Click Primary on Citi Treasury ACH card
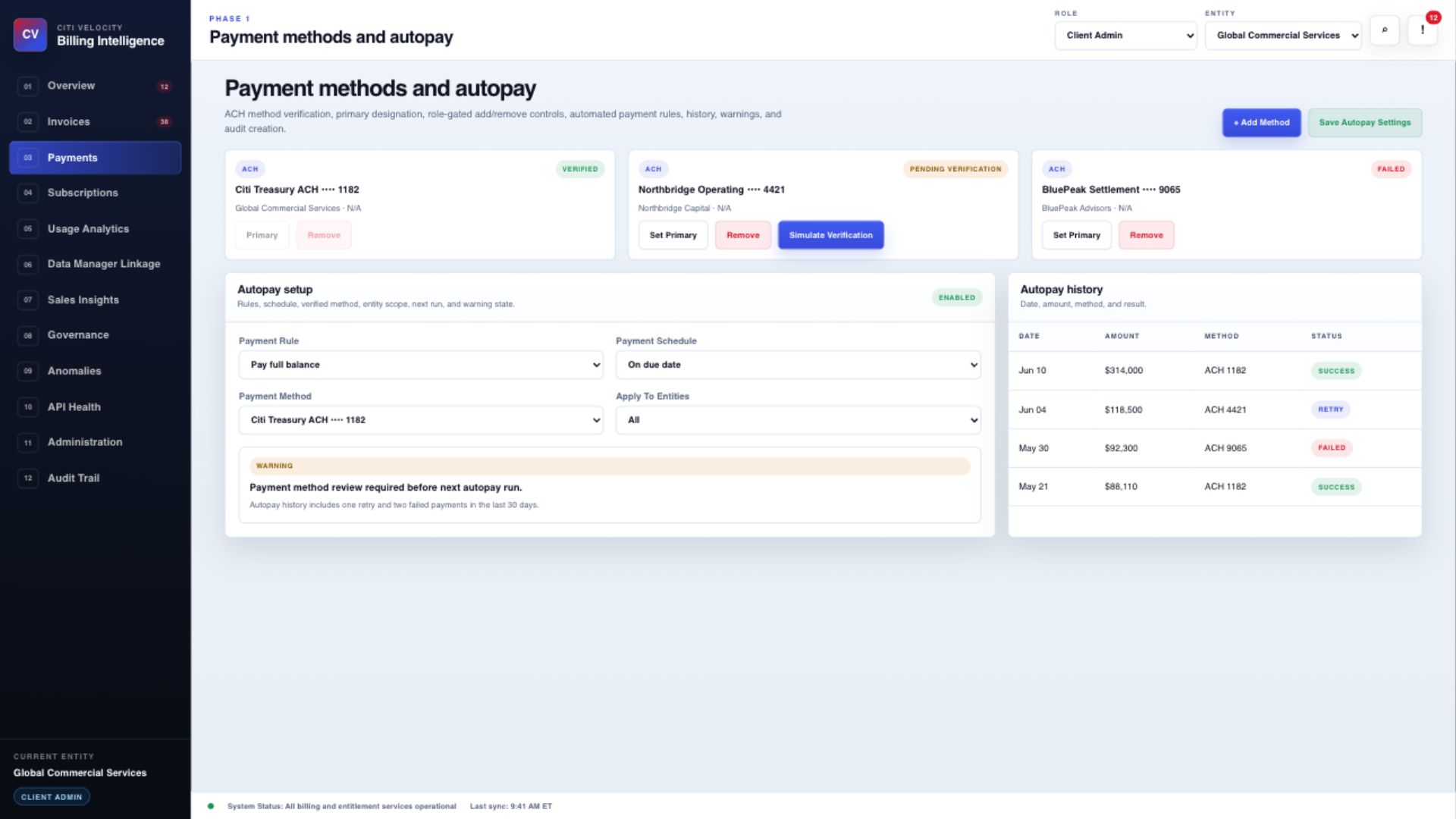Image resolution: width=1456 pixels, height=819 pixels. click(x=262, y=235)
